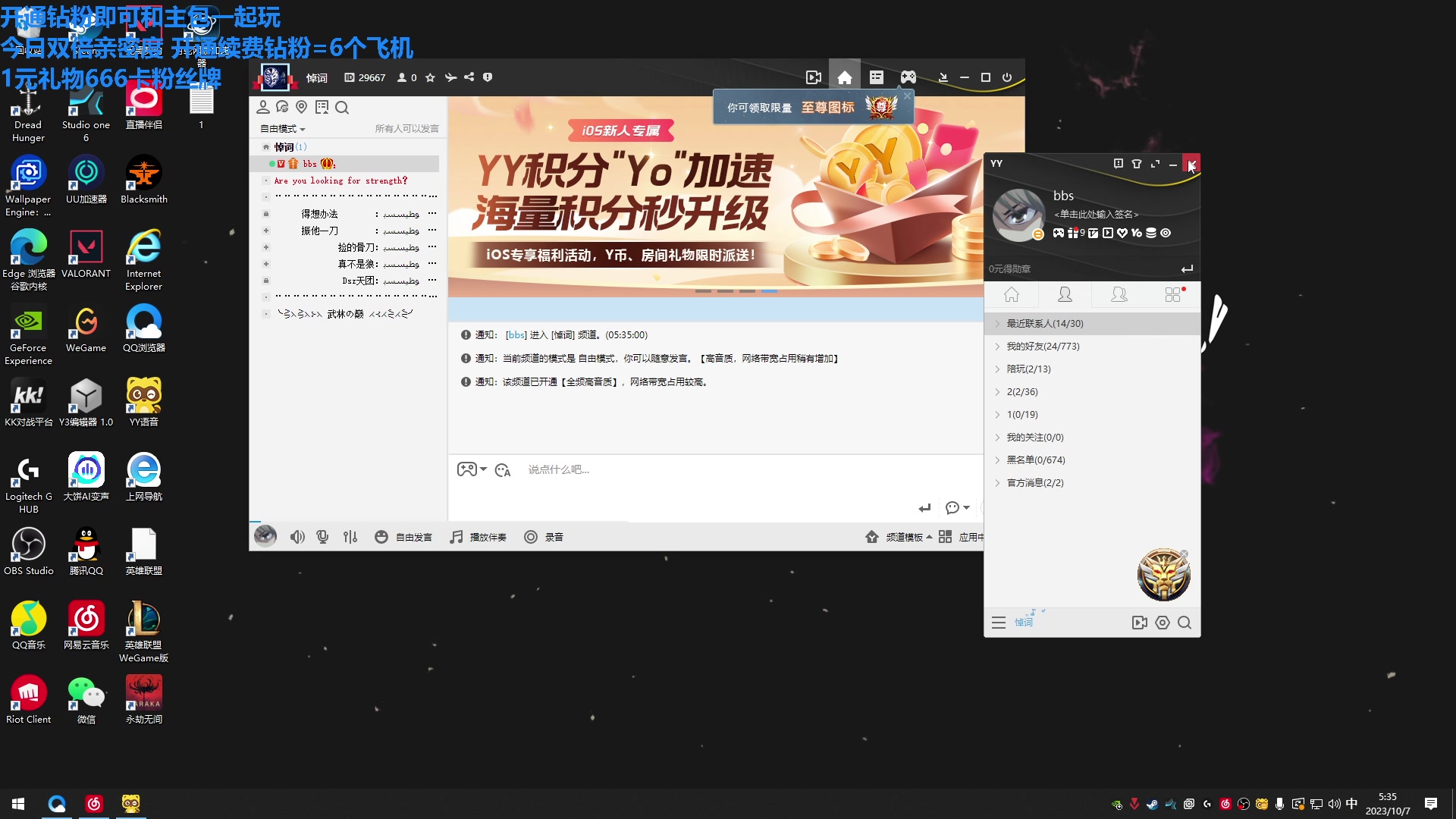The height and width of the screenshot is (819, 1456).
Task: Expand 真不是狼 sub-channel
Action: pos(266,264)
